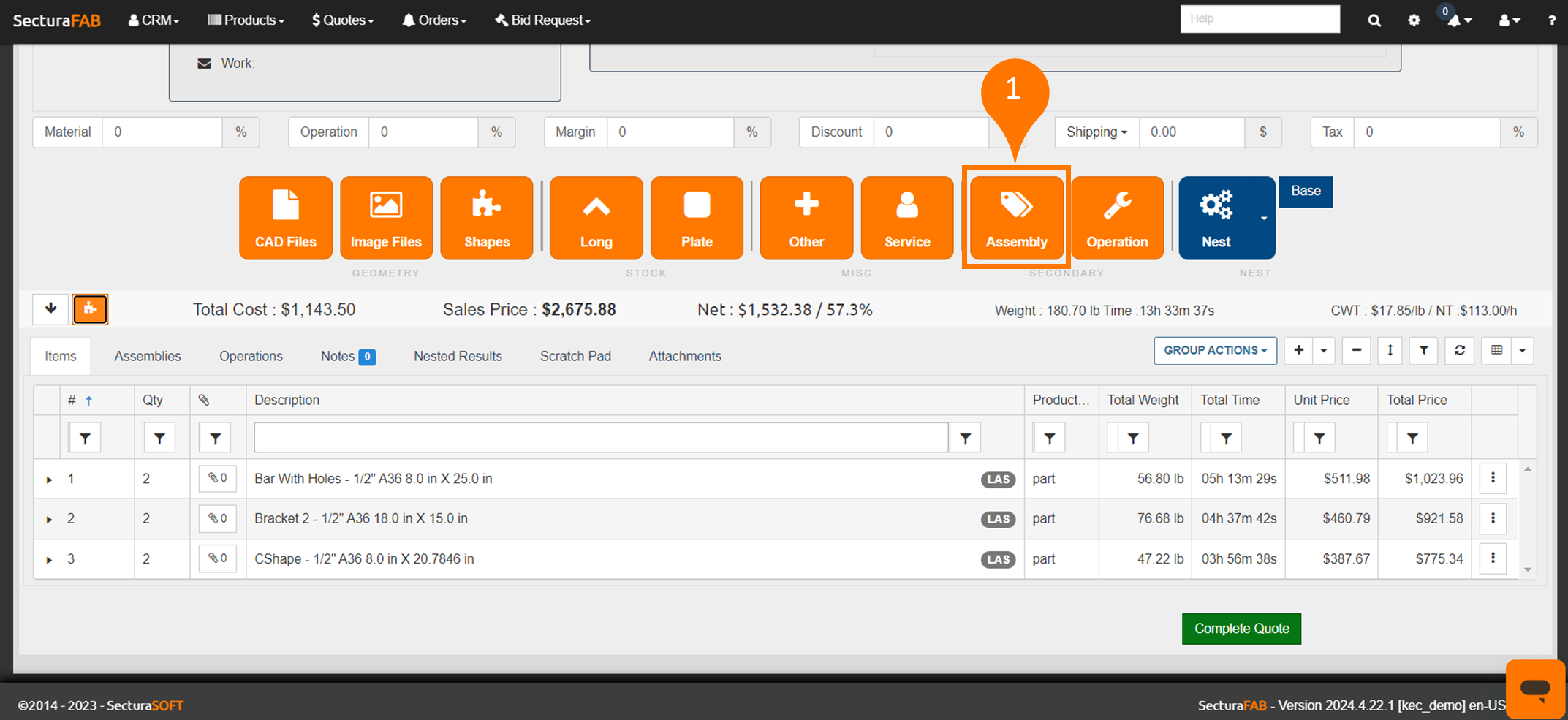Add a secondary Operation with wrench icon
The width and height of the screenshot is (1568, 720).
click(x=1117, y=218)
